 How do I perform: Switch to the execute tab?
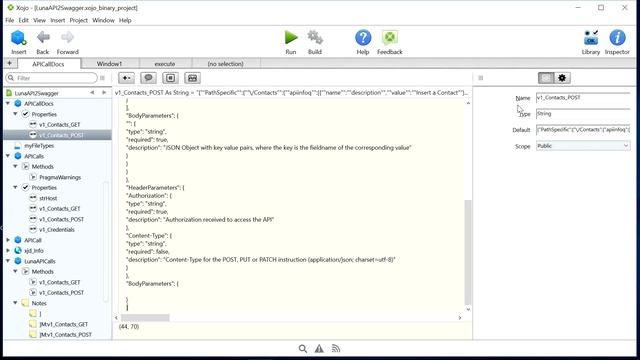point(165,64)
